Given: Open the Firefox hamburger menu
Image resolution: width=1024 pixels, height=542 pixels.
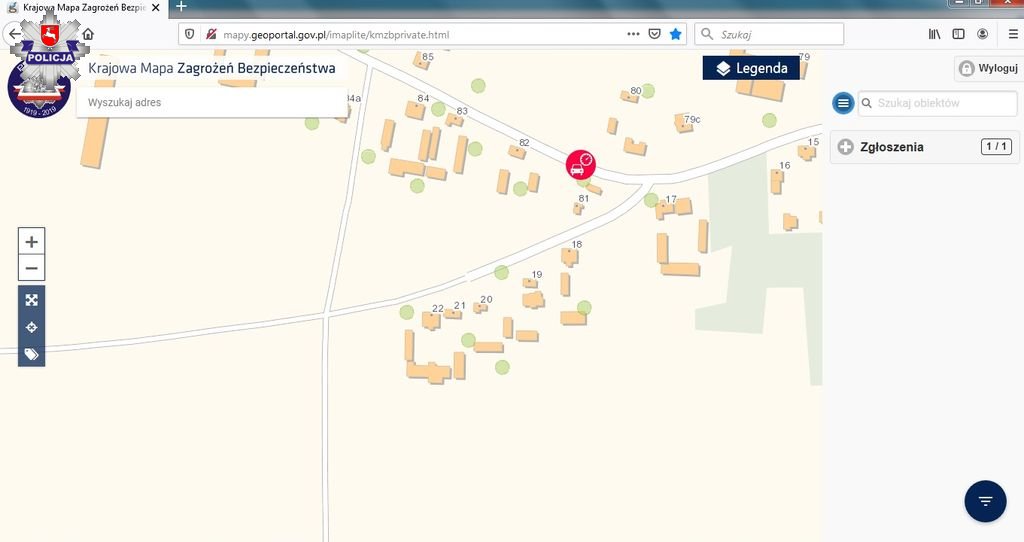Looking at the screenshot, I should (1013, 34).
